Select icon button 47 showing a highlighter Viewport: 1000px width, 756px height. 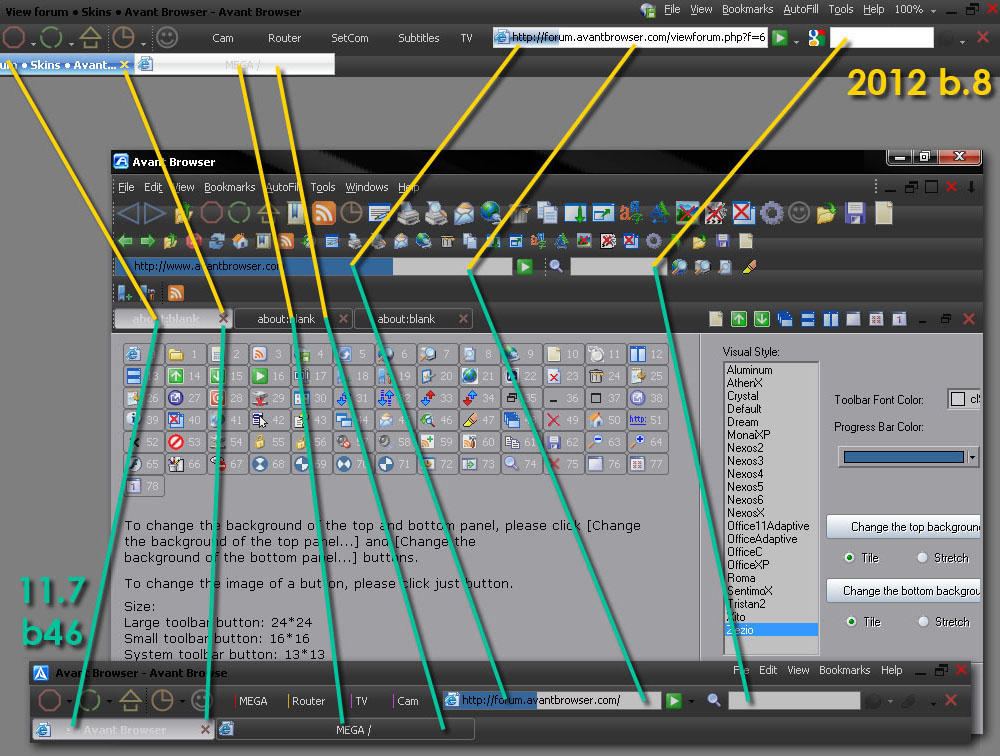[479, 420]
